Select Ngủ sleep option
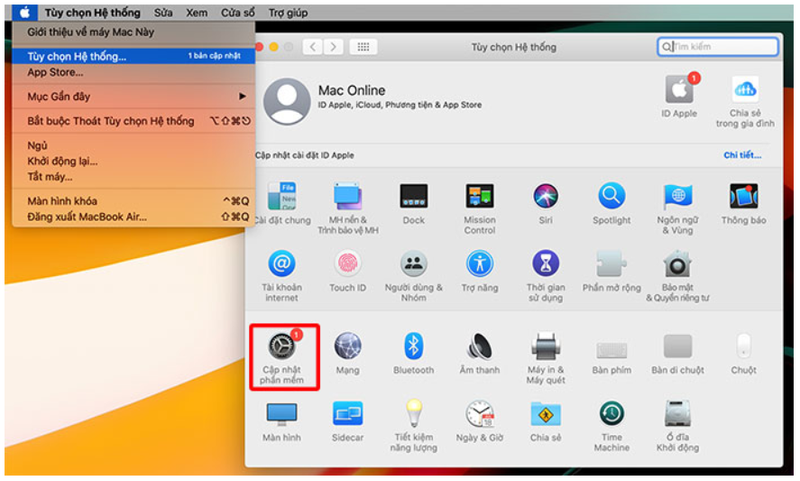800x481 pixels. coord(134,145)
